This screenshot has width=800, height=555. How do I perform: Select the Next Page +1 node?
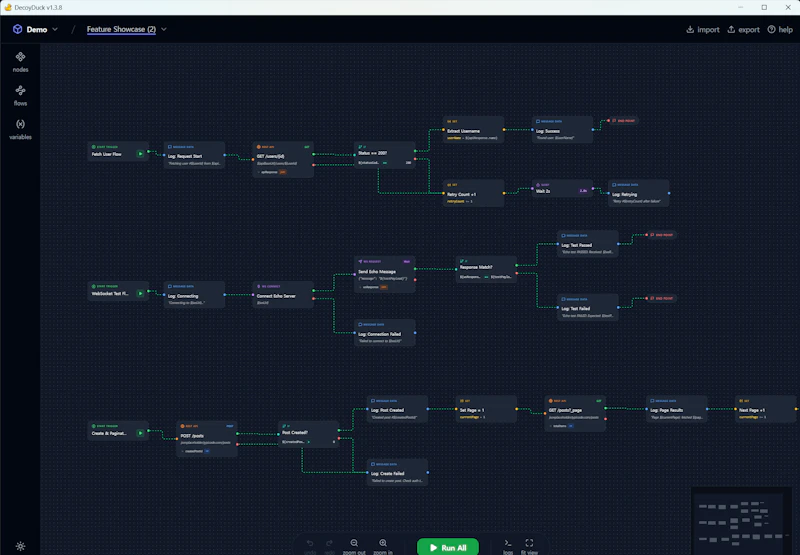(x=765, y=409)
